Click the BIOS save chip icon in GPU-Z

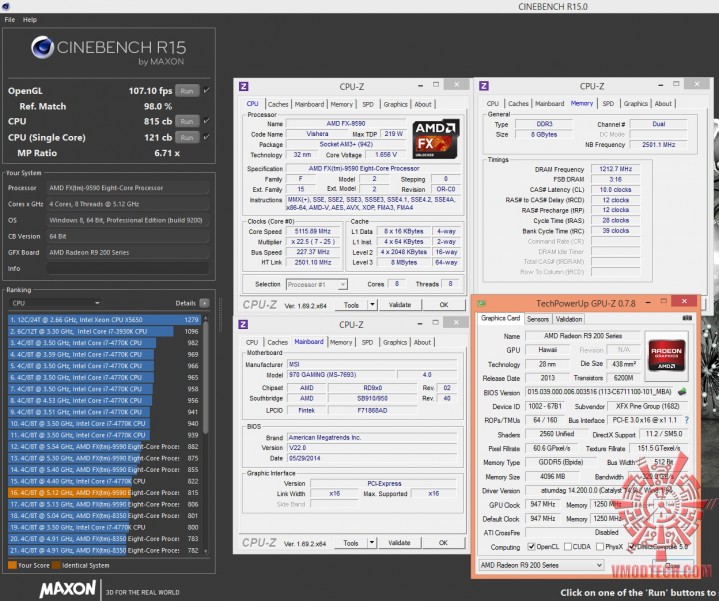pyautogui.click(x=682, y=391)
